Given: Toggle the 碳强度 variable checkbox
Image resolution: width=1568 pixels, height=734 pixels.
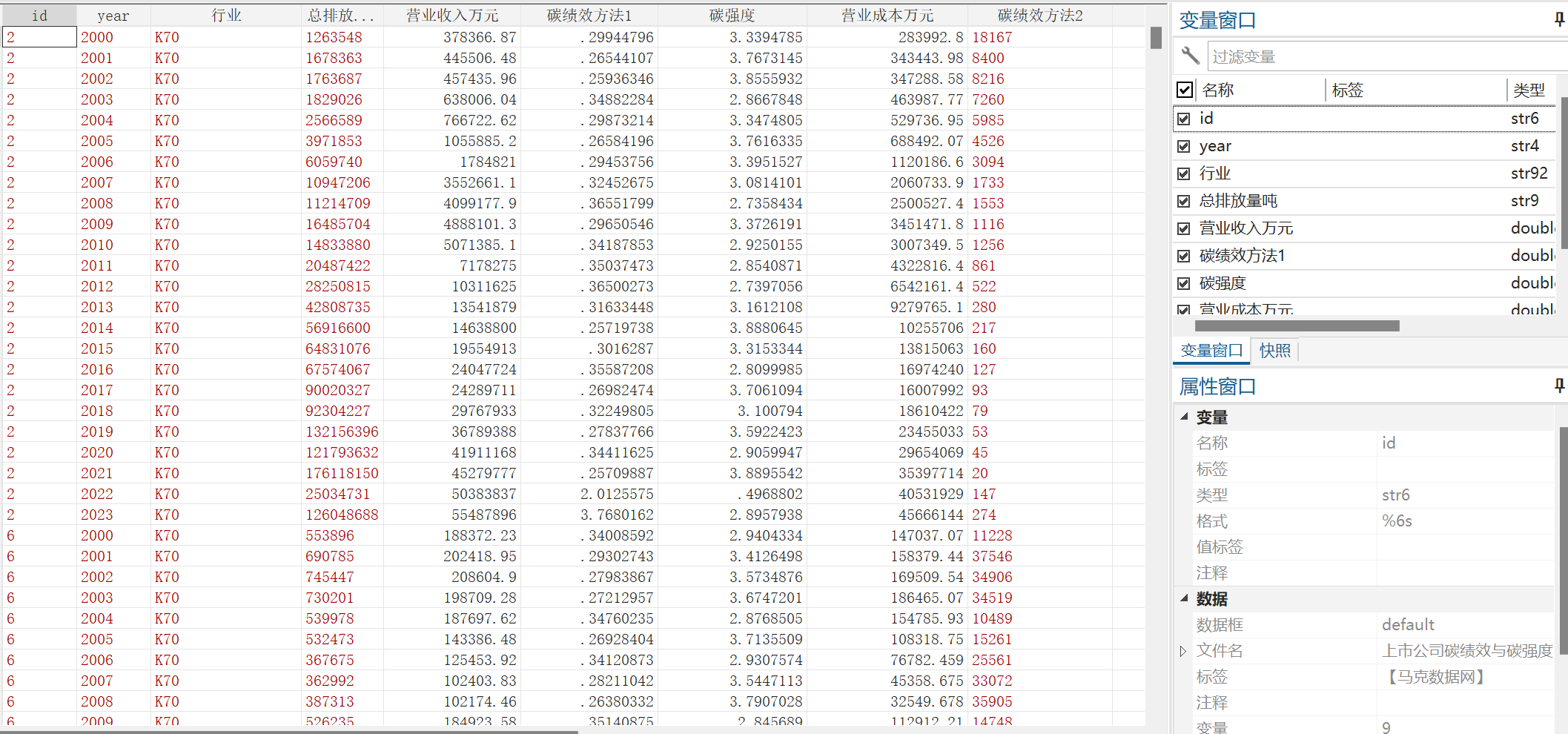Looking at the screenshot, I should 1184,283.
